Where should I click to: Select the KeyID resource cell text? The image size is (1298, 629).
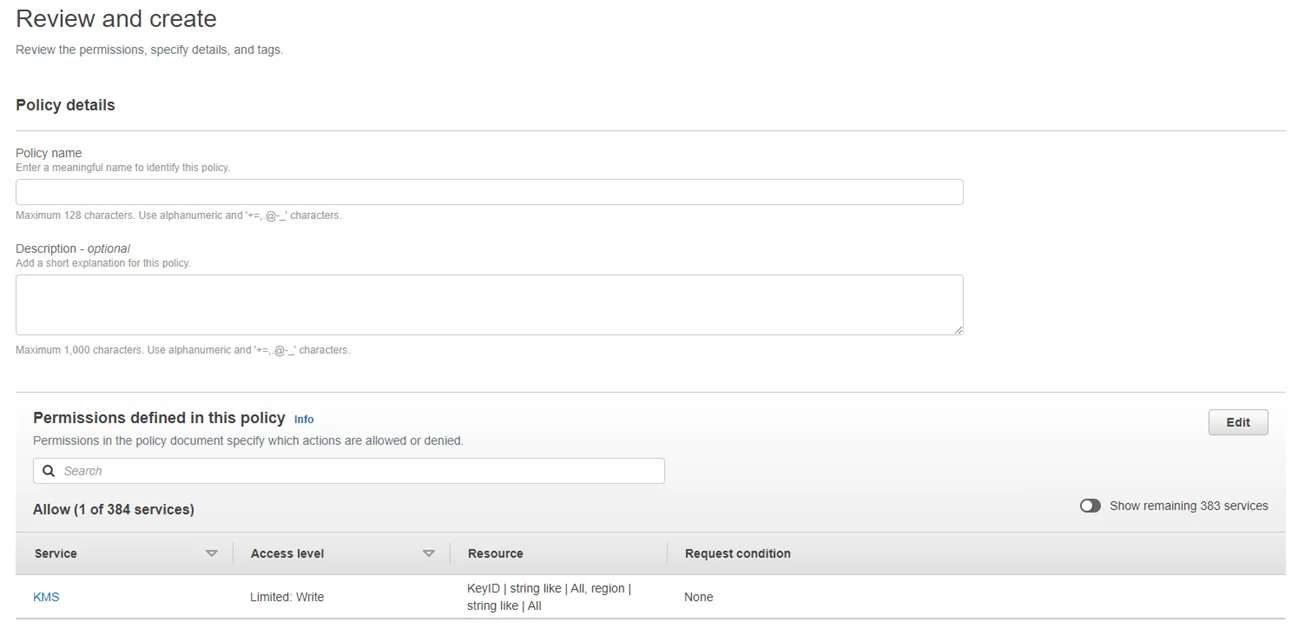point(549,597)
